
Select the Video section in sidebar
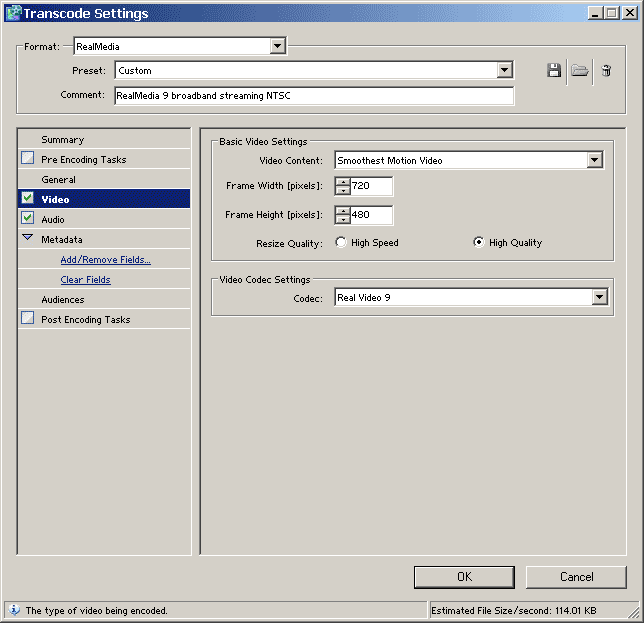click(x=104, y=199)
